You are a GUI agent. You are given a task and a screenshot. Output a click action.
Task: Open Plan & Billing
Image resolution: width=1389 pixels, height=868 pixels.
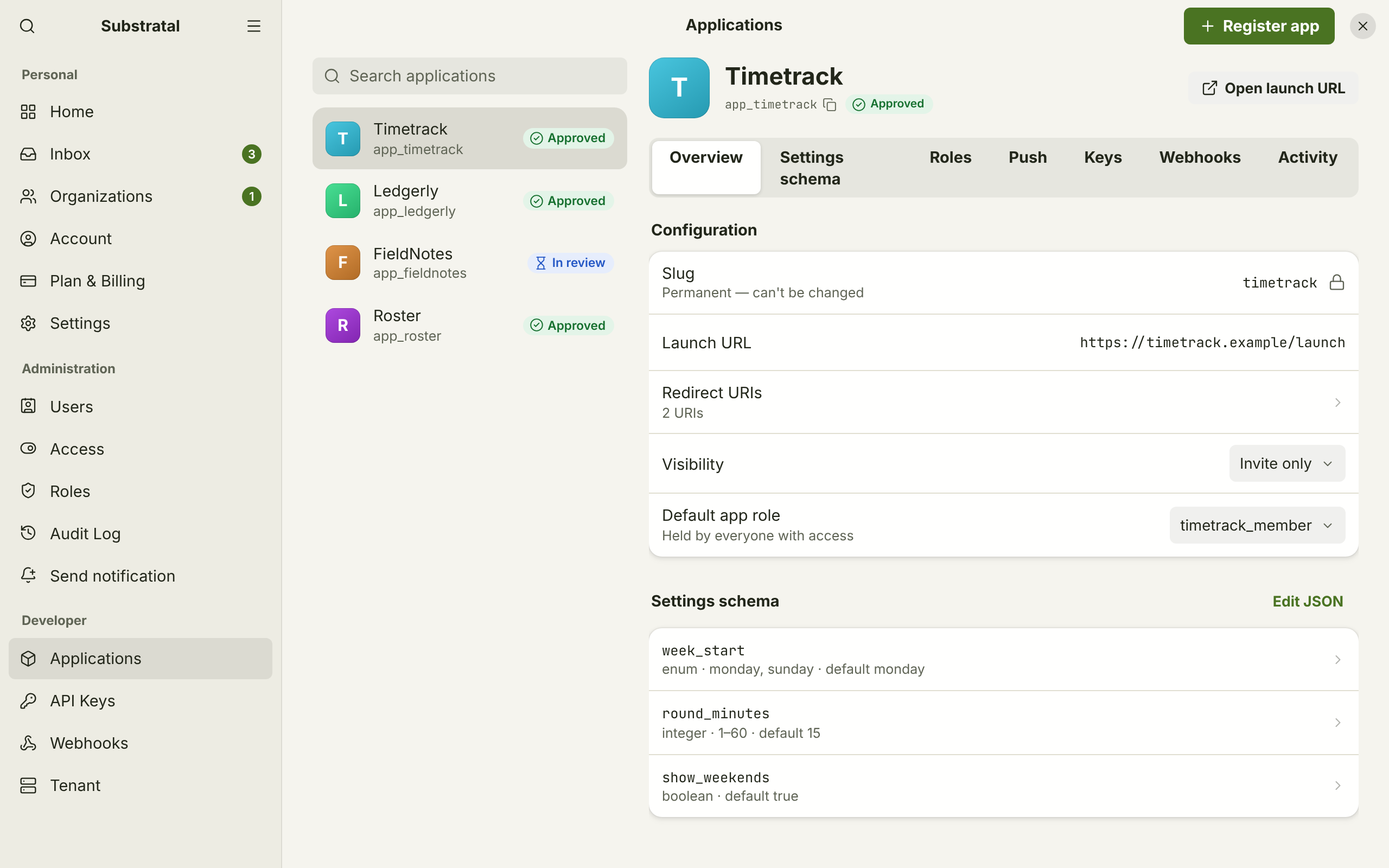click(x=141, y=282)
